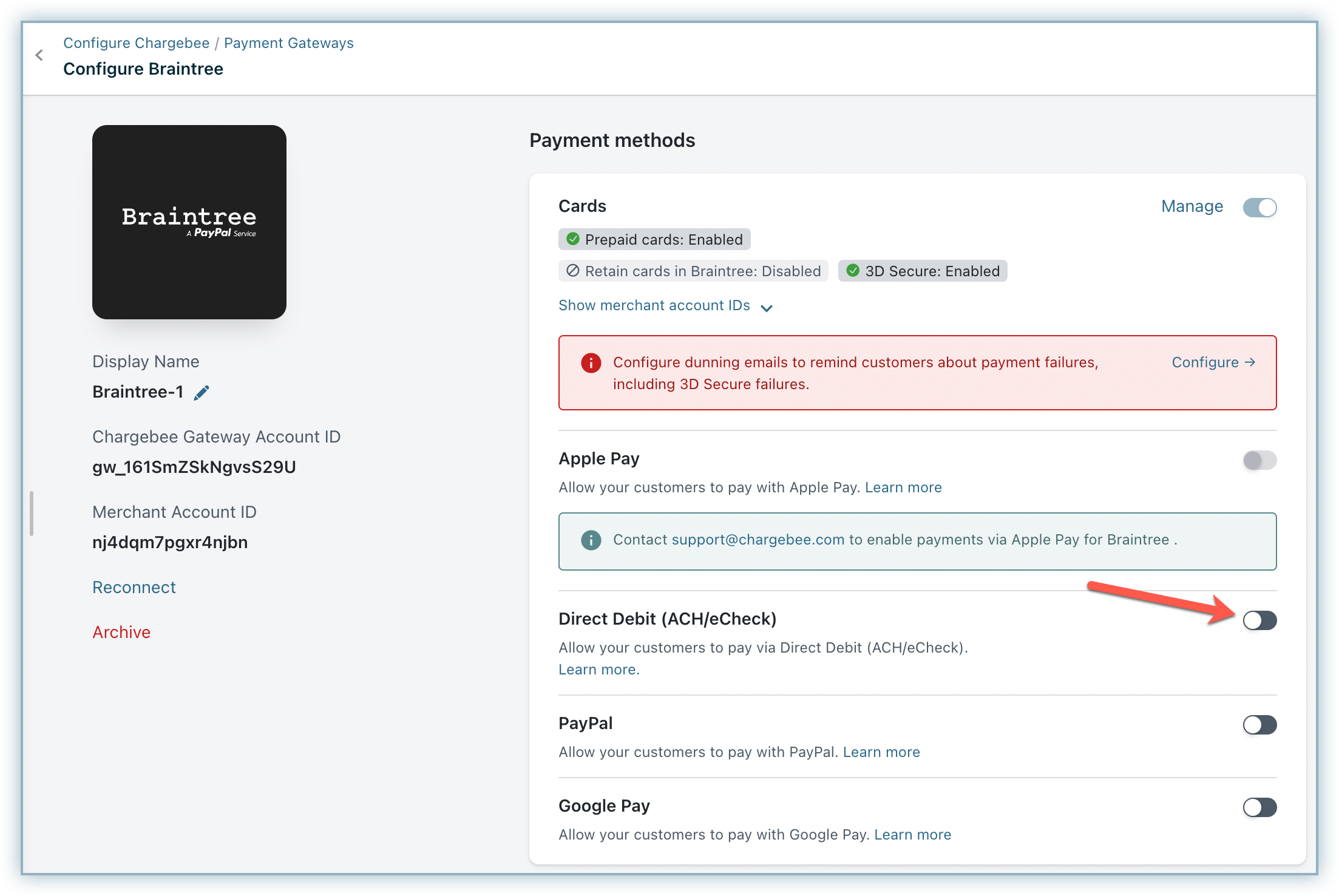The height and width of the screenshot is (896, 1339).
Task: Click the red alert icon in the dunning banner
Action: [x=591, y=363]
